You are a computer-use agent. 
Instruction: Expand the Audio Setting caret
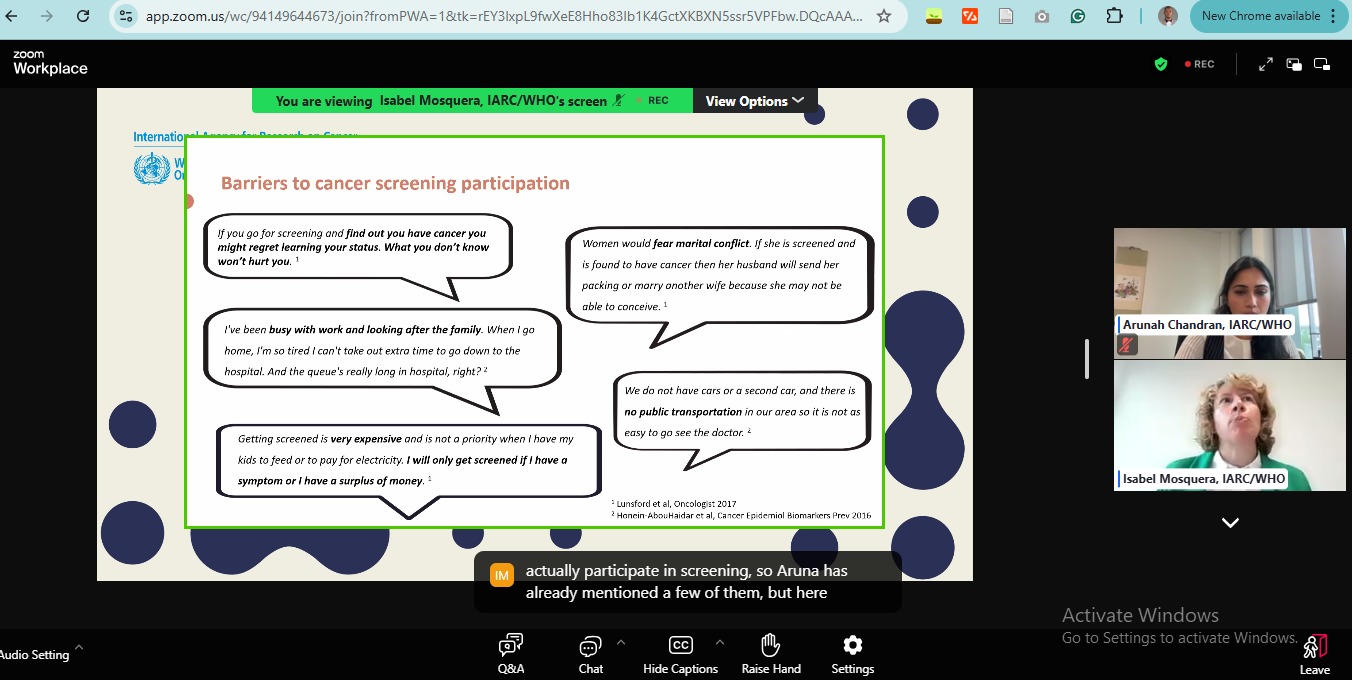coord(79,647)
